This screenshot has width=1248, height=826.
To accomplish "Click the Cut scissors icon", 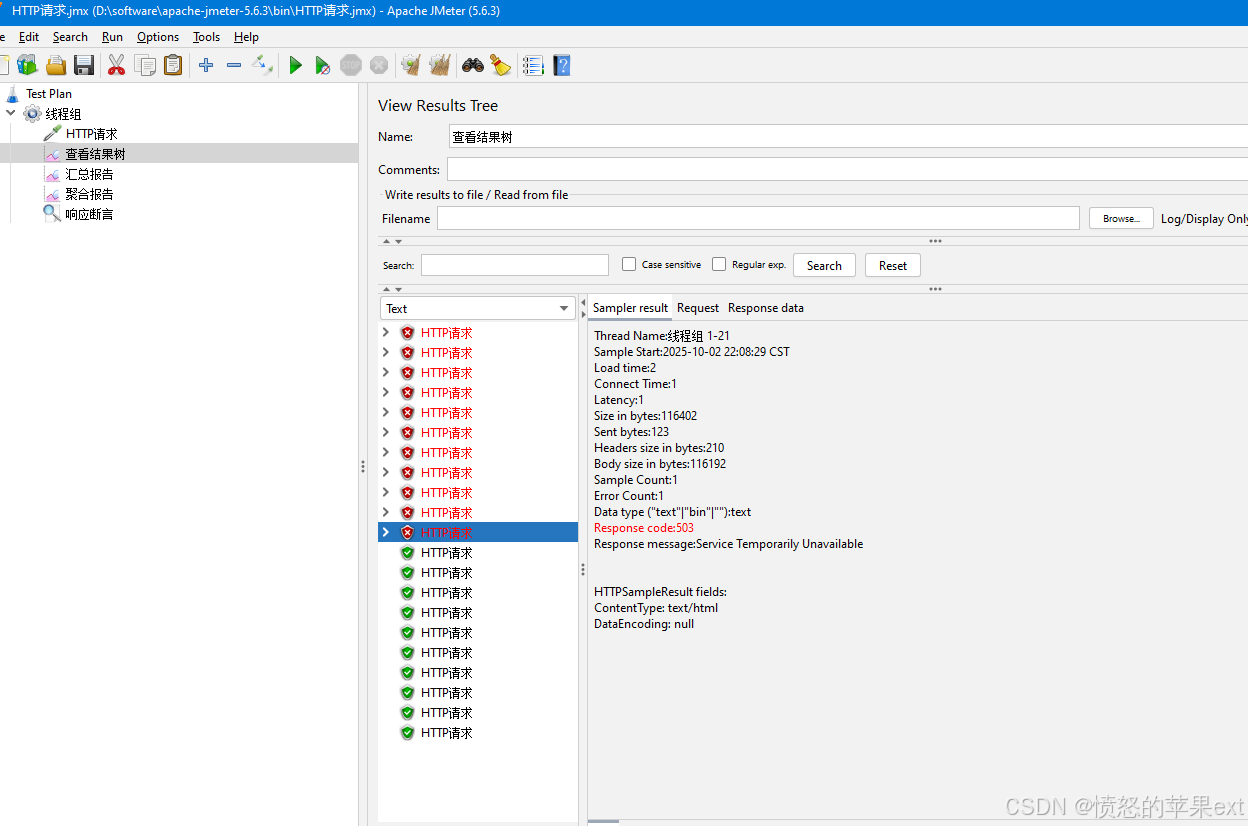I will [116, 66].
